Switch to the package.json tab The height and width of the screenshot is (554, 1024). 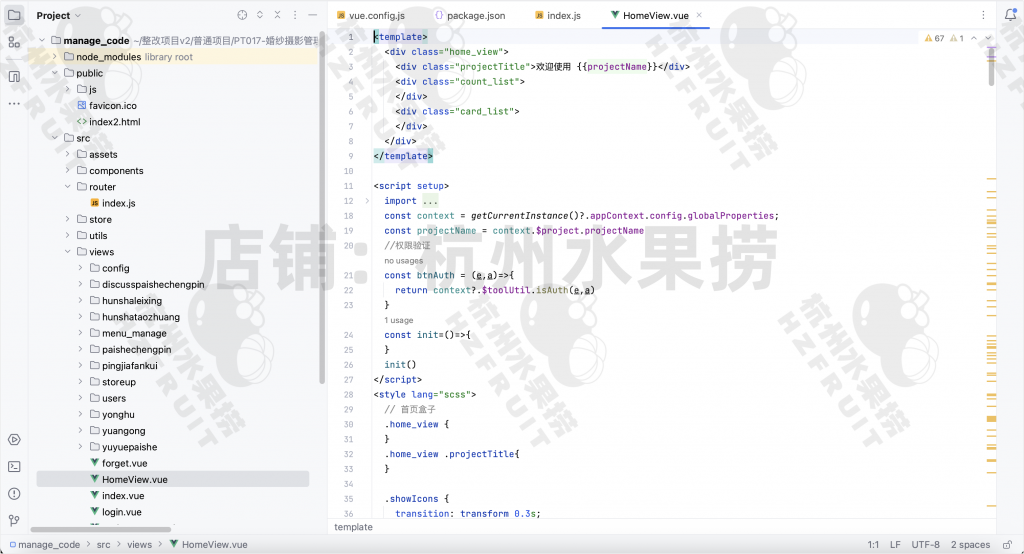click(475, 16)
